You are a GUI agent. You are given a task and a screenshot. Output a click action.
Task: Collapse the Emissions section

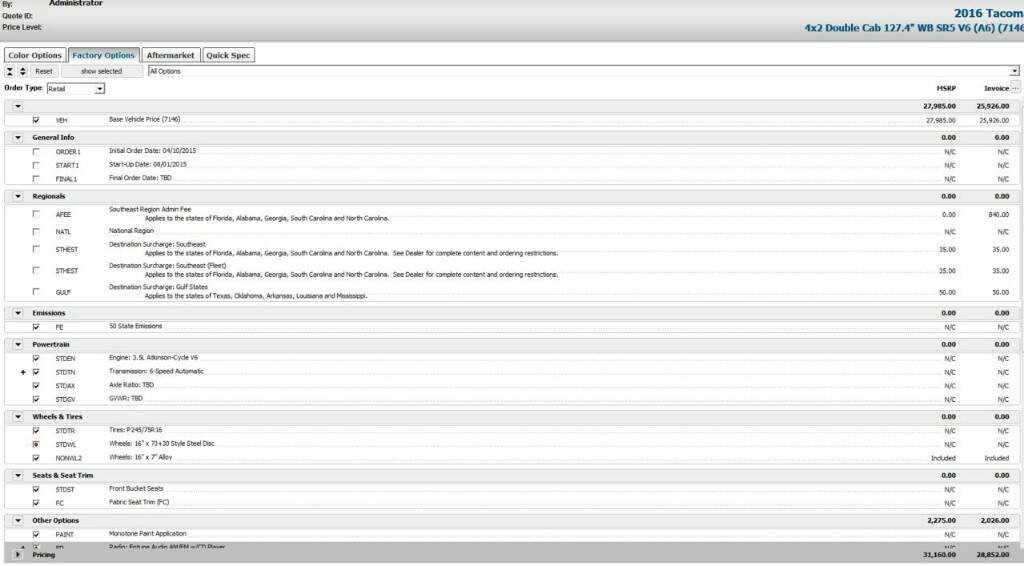tap(18, 313)
